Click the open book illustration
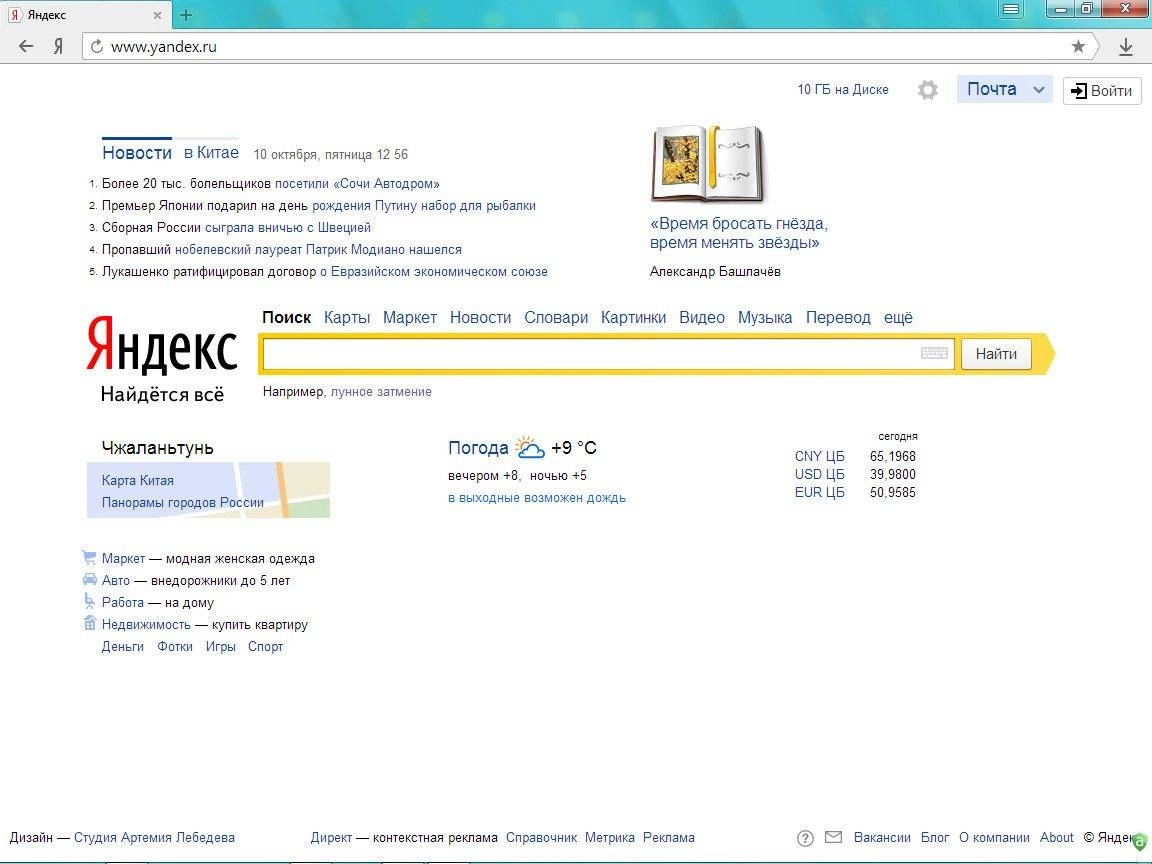 708,164
